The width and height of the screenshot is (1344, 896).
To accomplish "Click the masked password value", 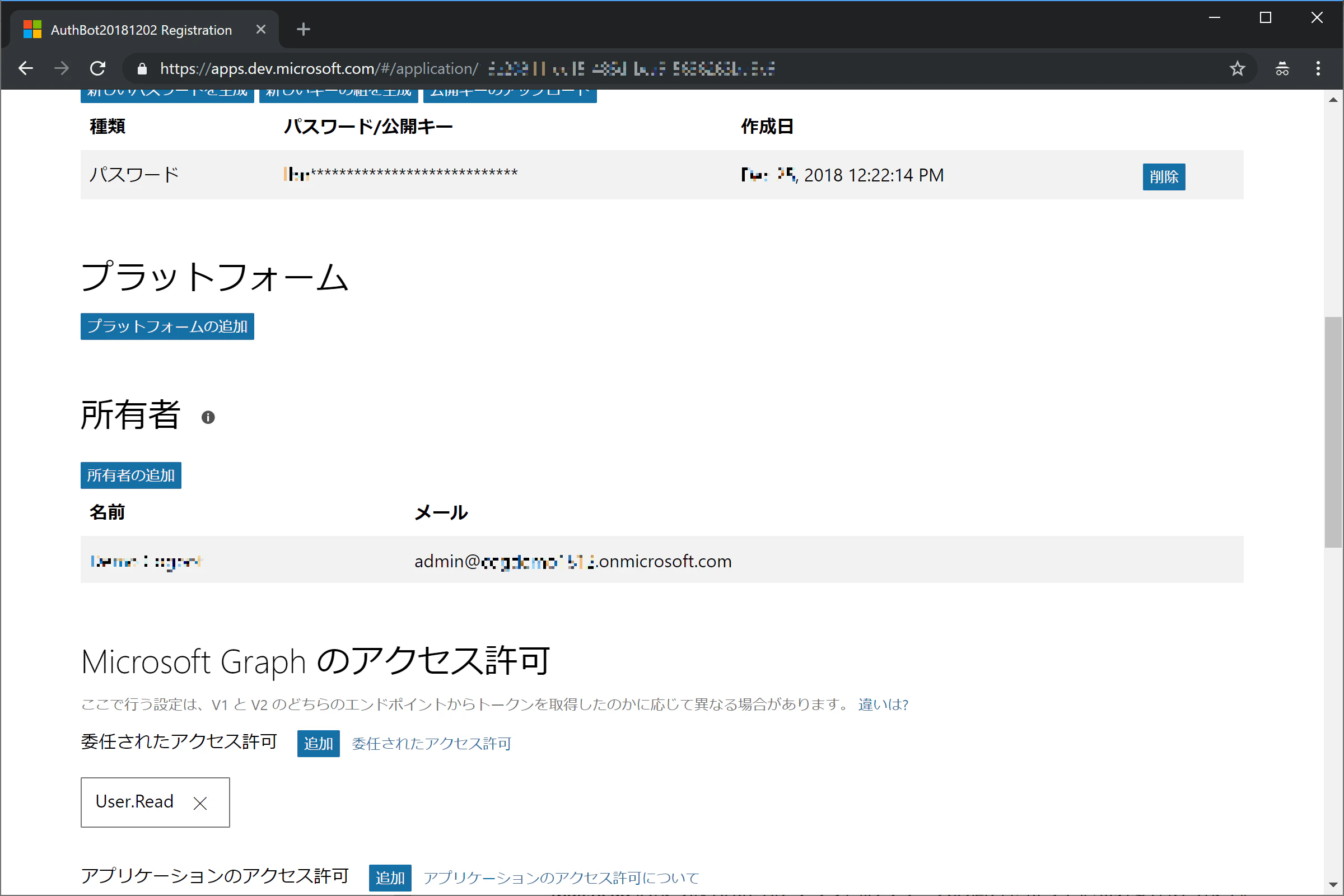I will tap(400, 173).
